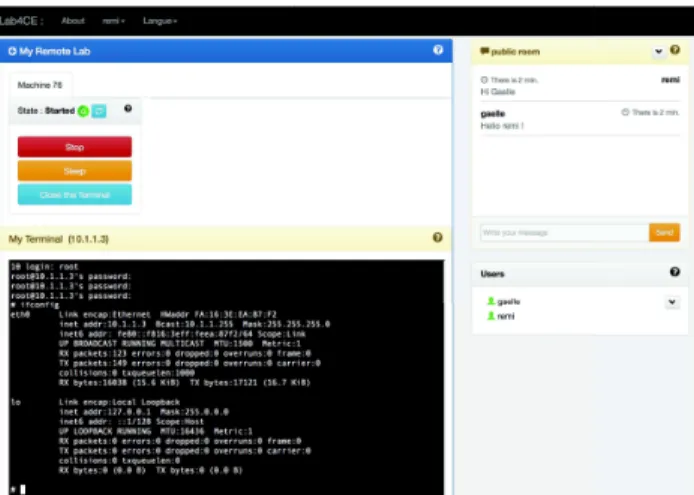
Task: Click the green started state indicator icon
Action: (x=83, y=111)
